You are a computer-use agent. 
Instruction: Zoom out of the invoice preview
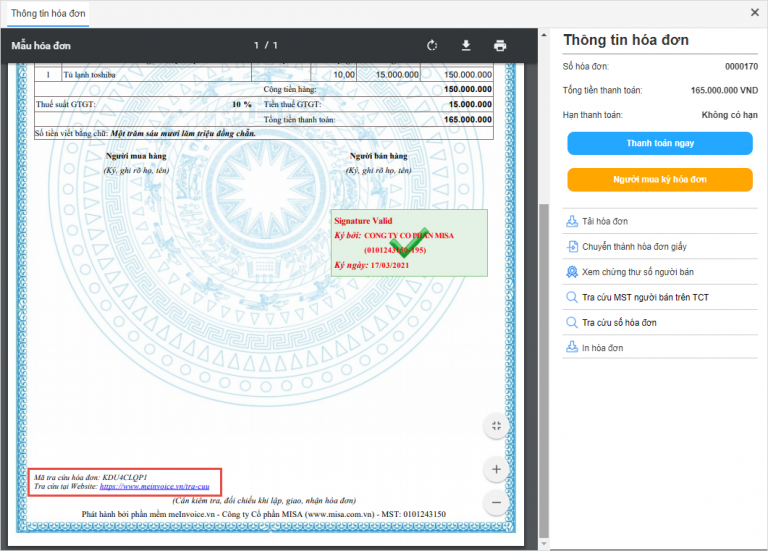click(x=496, y=503)
